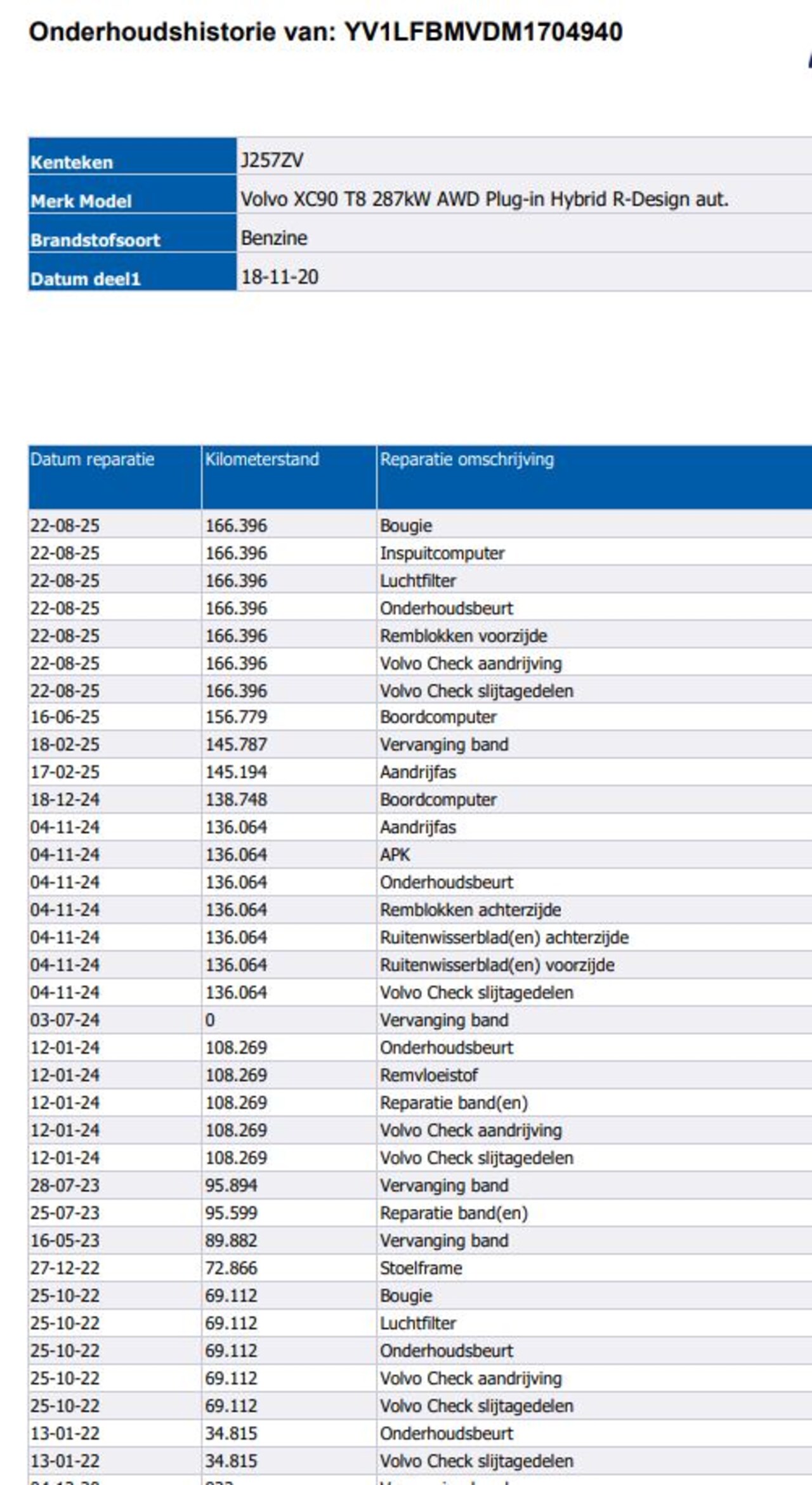This screenshot has width=812, height=1485.
Task: Select the Volvo XC90 T8 model description
Action: click(x=483, y=199)
